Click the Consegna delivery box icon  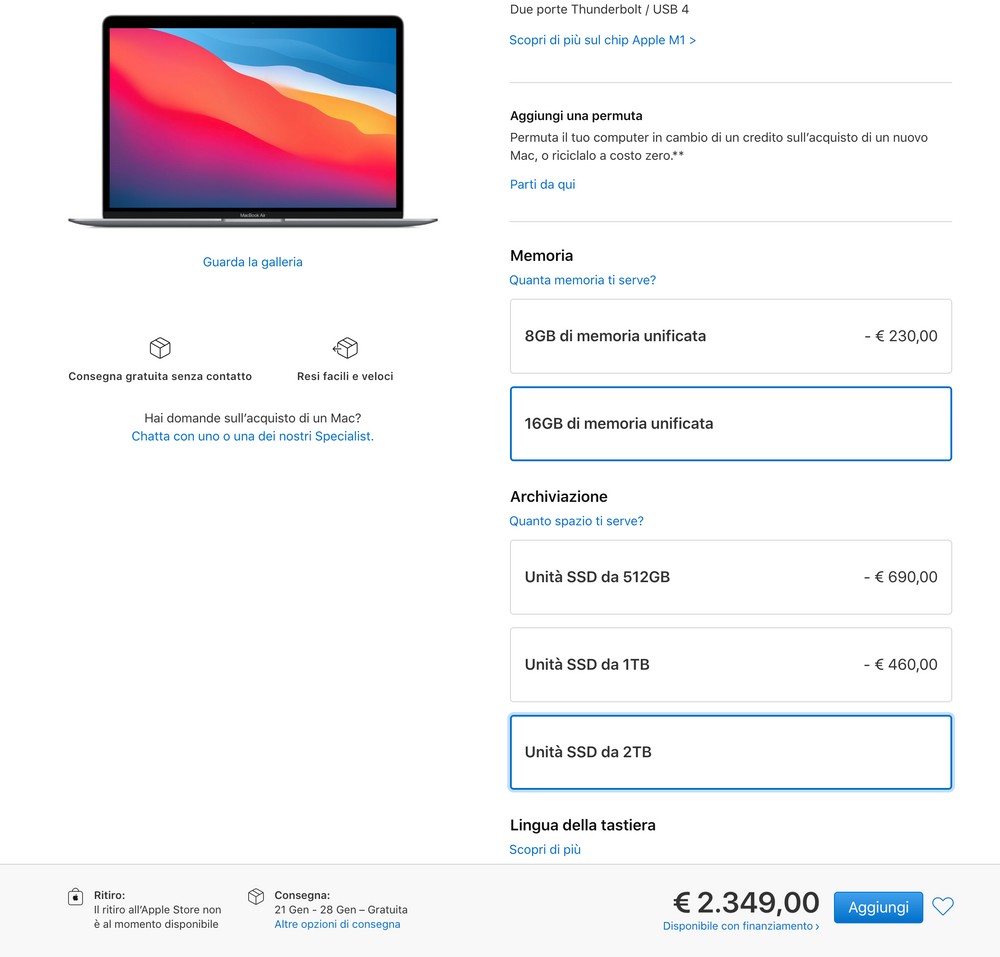[x=256, y=896]
